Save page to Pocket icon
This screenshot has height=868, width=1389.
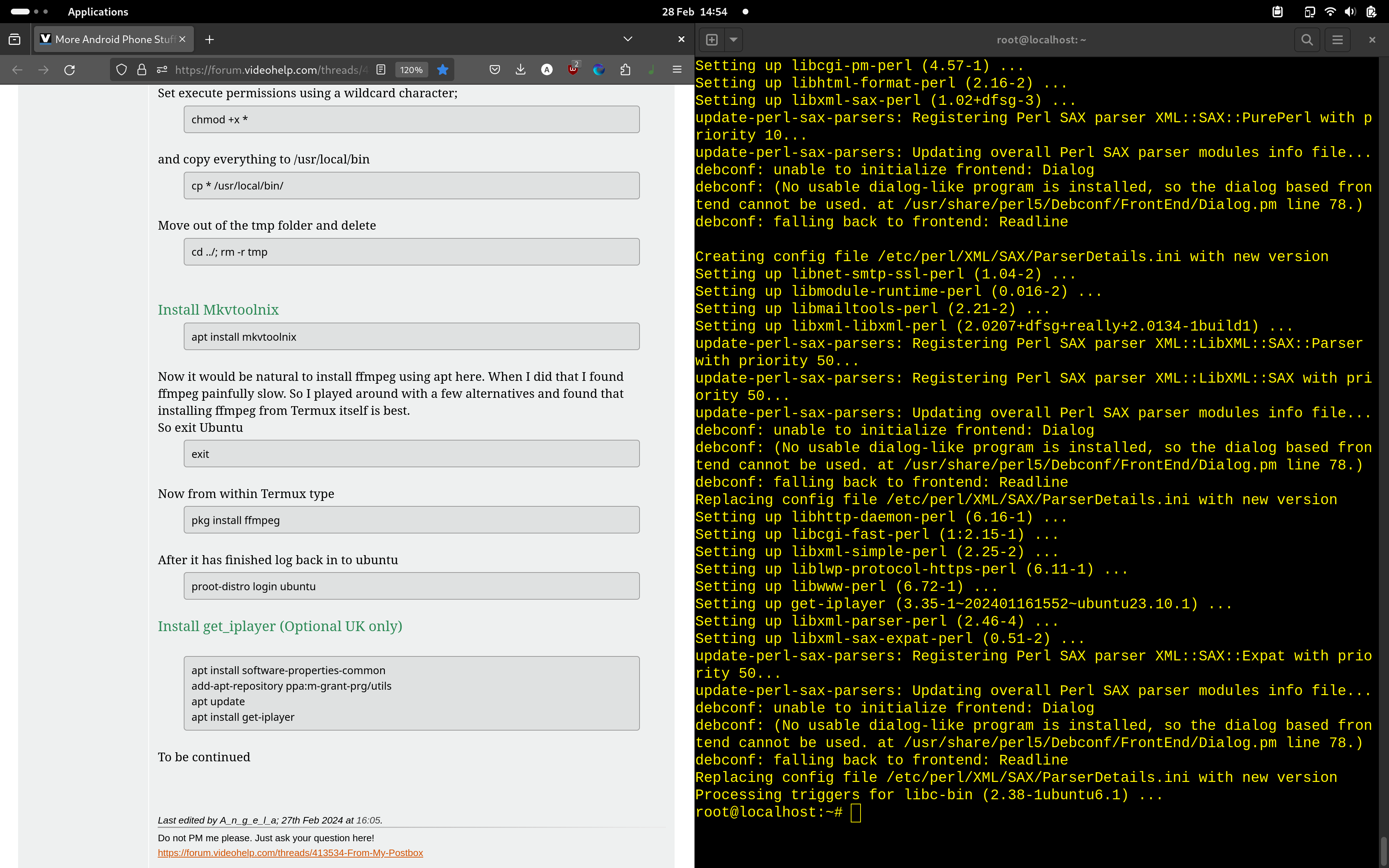click(494, 70)
